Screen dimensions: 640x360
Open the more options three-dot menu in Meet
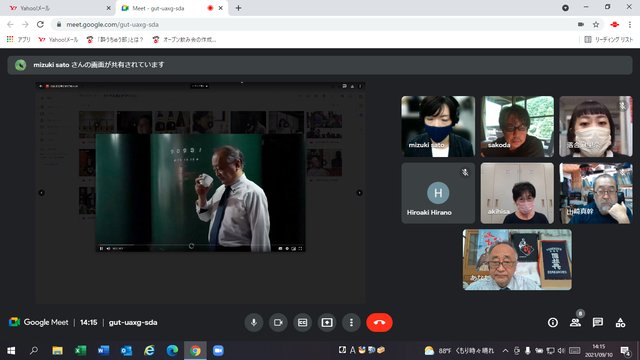(351, 322)
